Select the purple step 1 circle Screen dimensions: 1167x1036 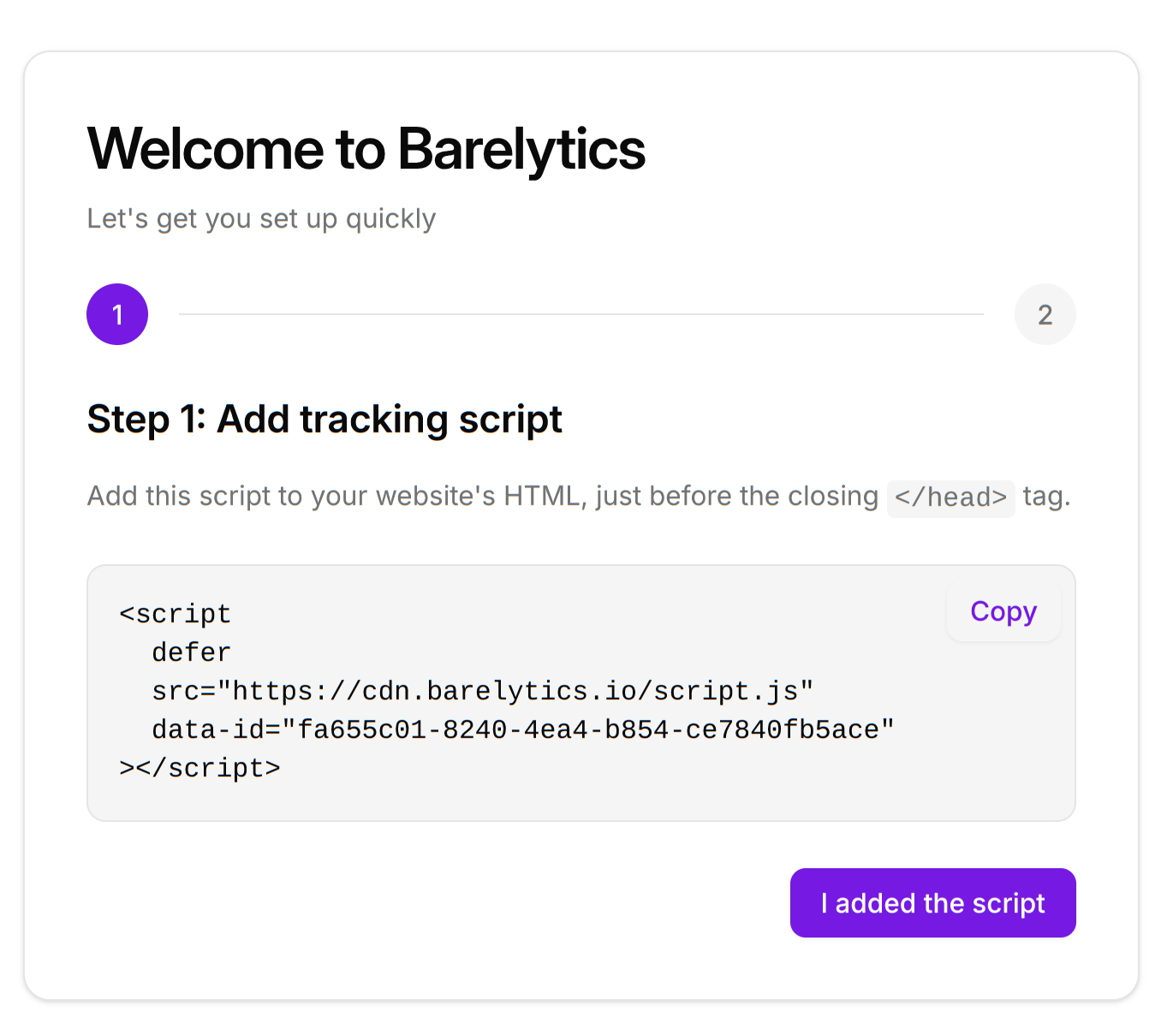[x=117, y=314]
